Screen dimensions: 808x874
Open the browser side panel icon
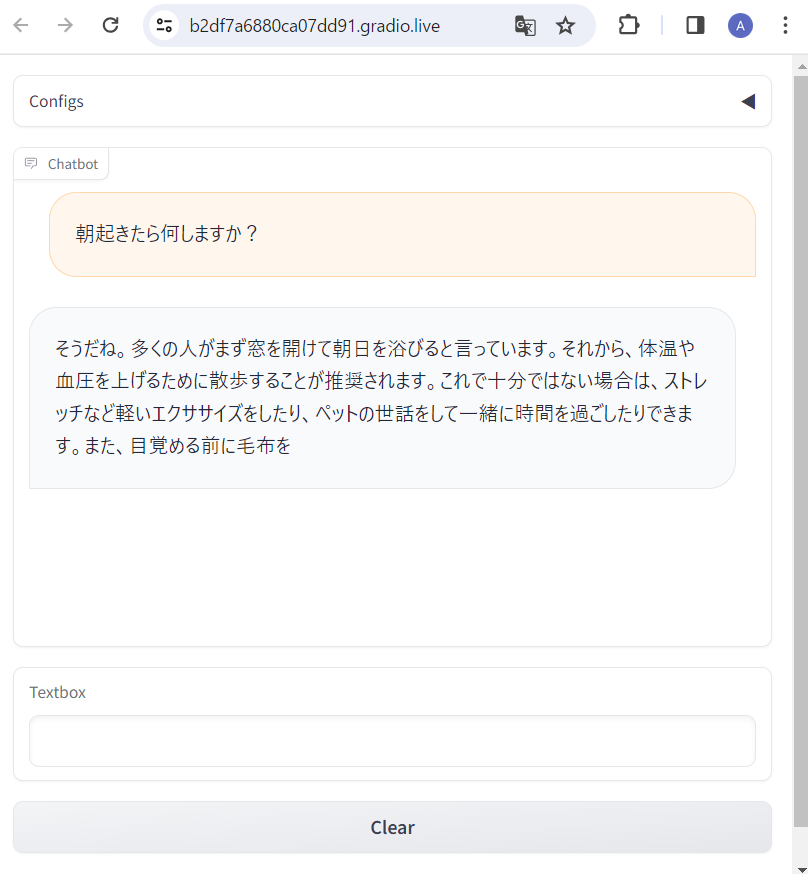[x=694, y=25]
